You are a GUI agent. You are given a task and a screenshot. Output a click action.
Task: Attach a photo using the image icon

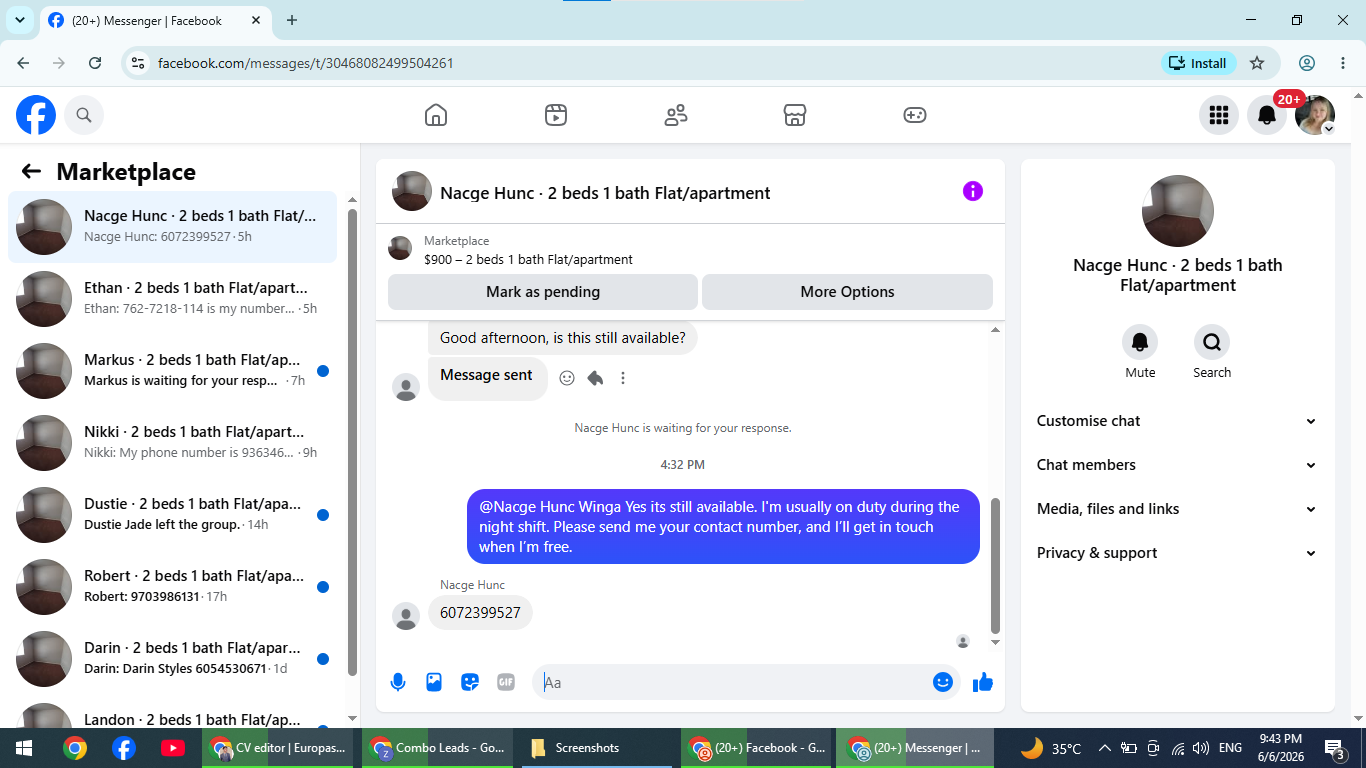434,682
